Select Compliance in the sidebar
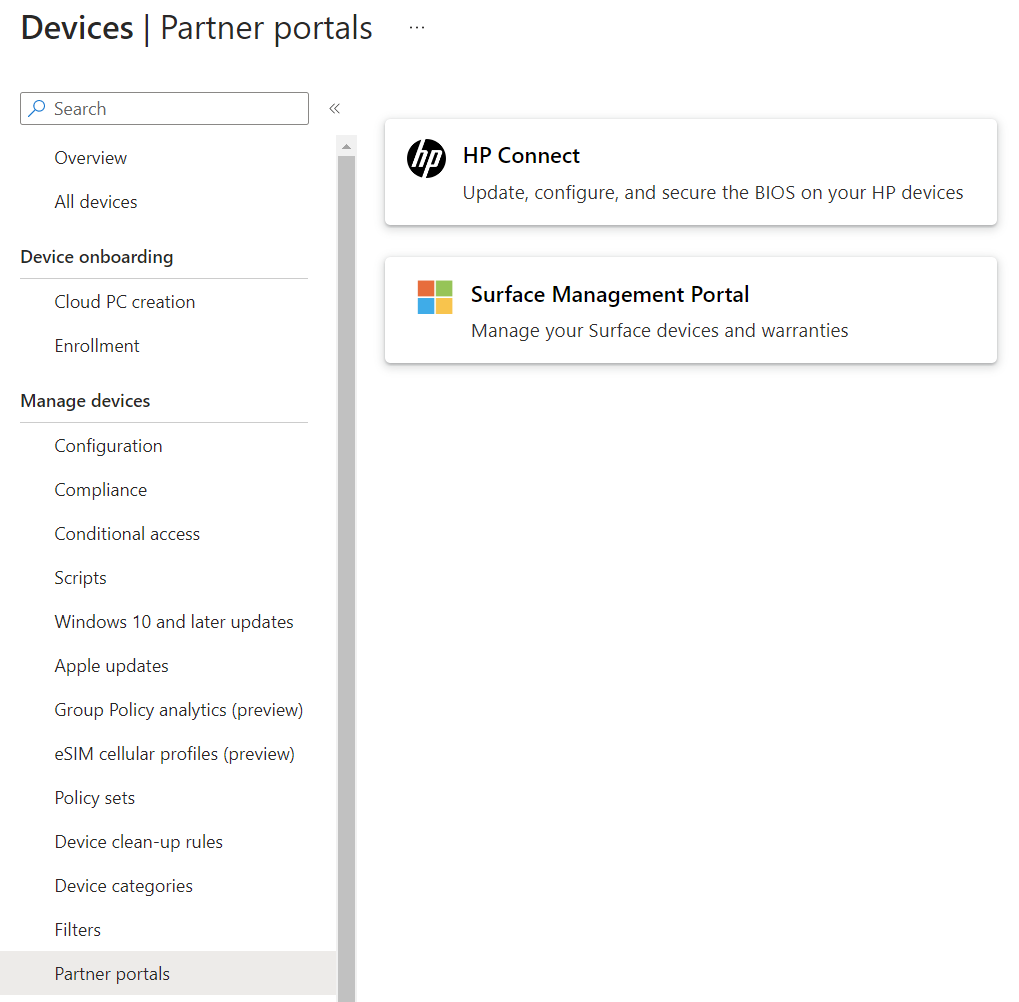The width and height of the screenshot is (1019, 1002). 101,490
